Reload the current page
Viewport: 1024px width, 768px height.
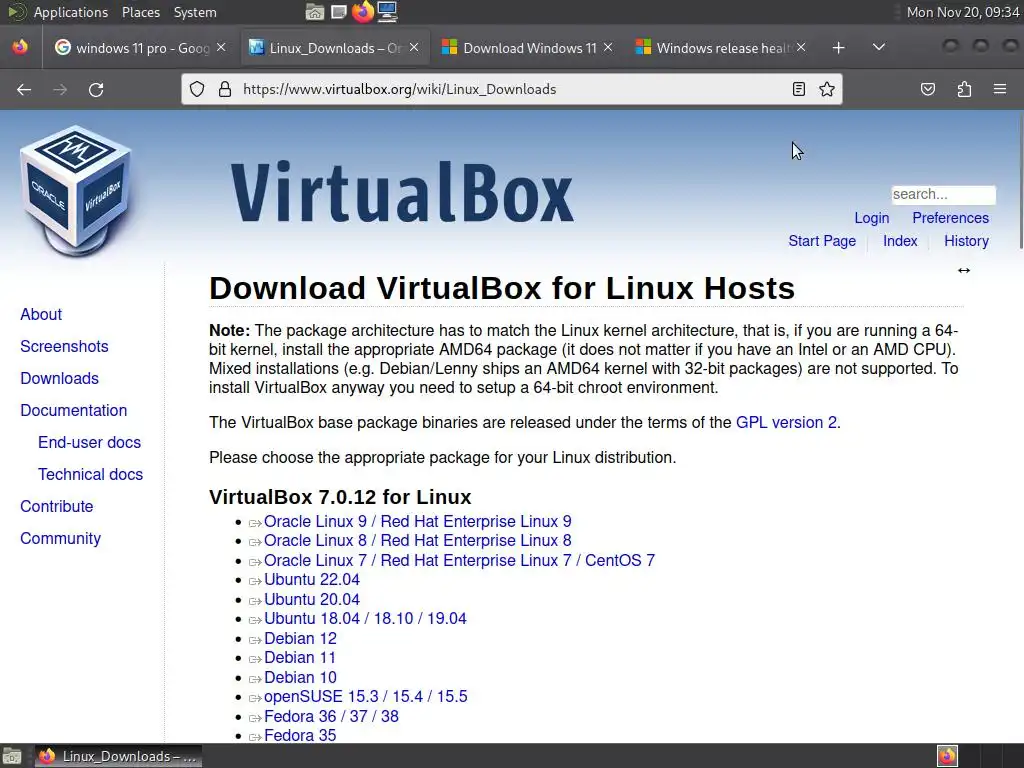(96, 89)
